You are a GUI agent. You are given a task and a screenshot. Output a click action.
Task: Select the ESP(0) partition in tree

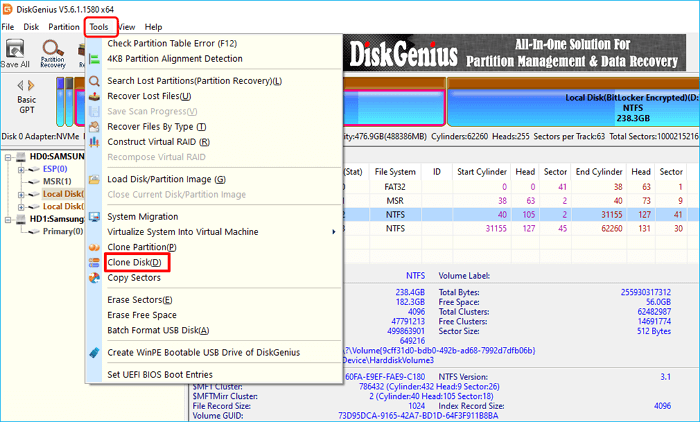click(55, 169)
